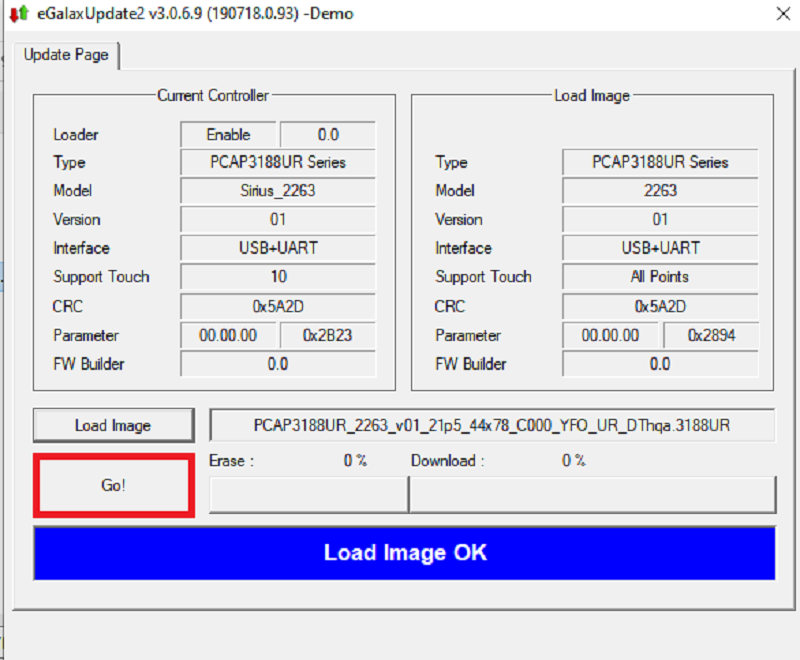Click the Load Image Model field 2263
This screenshot has height=660, width=800.
pos(660,191)
